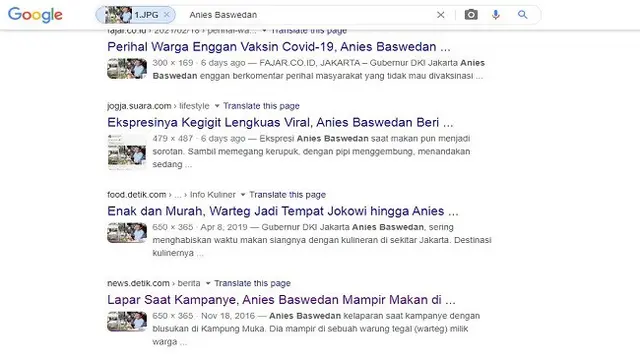The image size is (640, 360).
Task: Open thumbnail of the Enak dan Murah result
Action: tap(127, 233)
